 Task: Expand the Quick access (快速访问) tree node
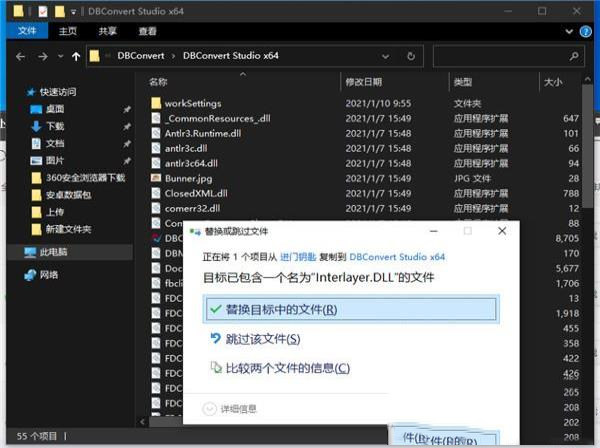(x=20, y=91)
